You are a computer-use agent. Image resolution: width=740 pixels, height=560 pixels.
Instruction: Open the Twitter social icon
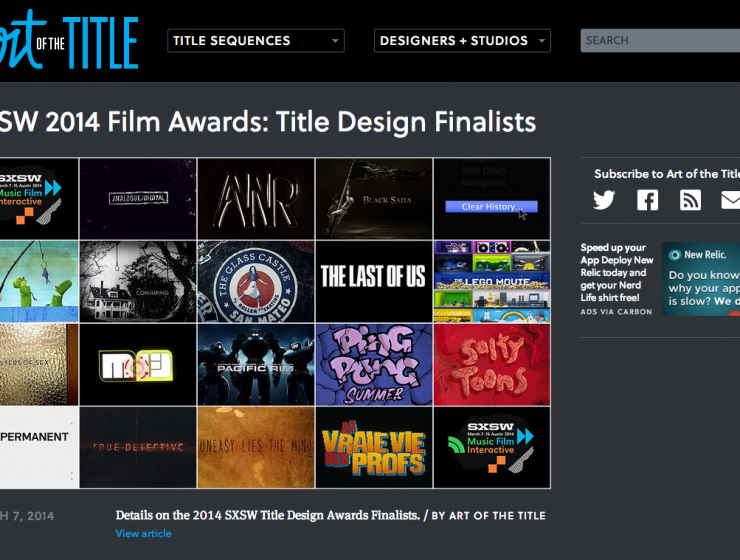[x=604, y=200]
